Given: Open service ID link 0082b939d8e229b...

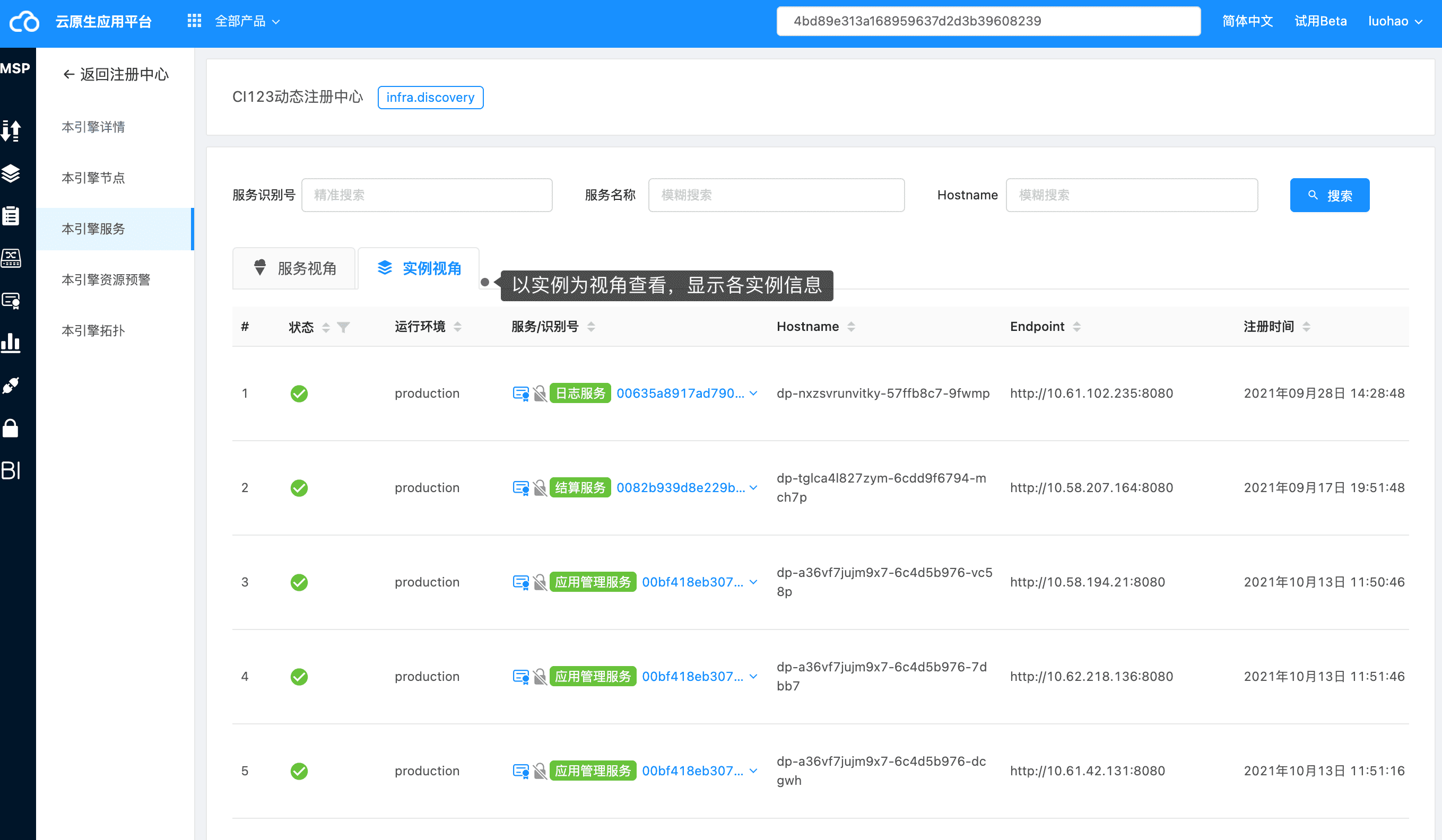Looking at the screenshot, I should 680,488.
